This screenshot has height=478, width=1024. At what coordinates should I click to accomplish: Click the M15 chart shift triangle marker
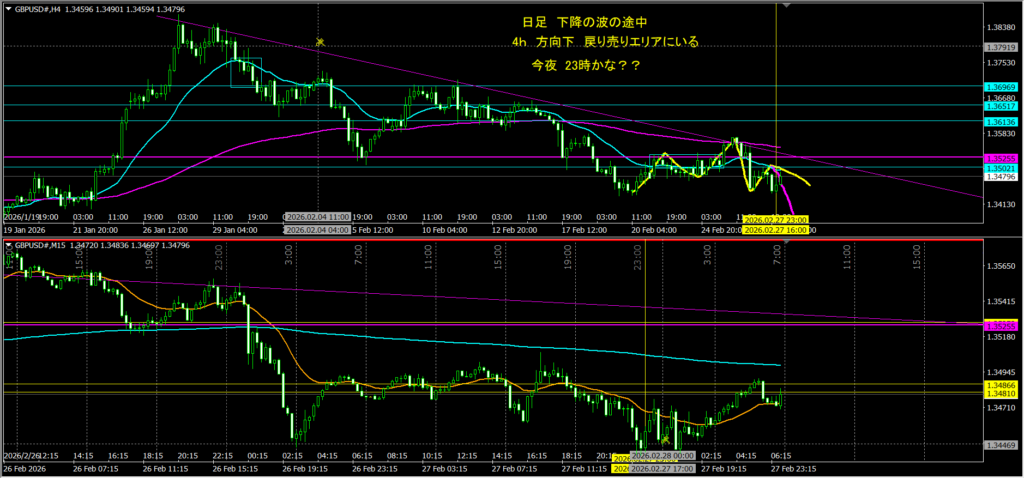tap(784, 243)
